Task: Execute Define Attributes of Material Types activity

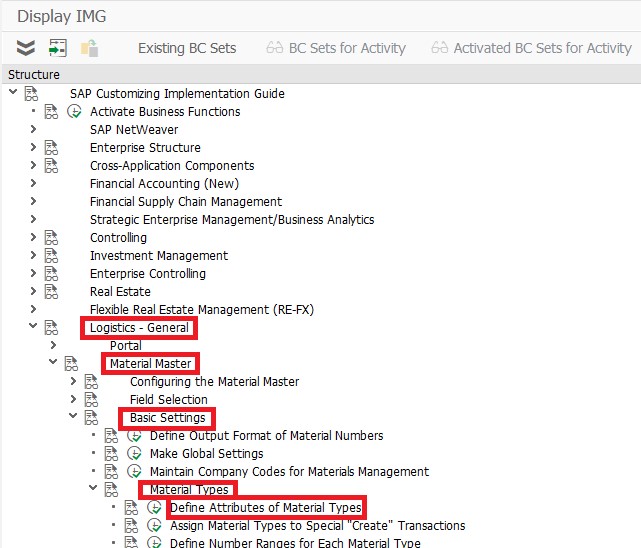Action: (155, 507)
